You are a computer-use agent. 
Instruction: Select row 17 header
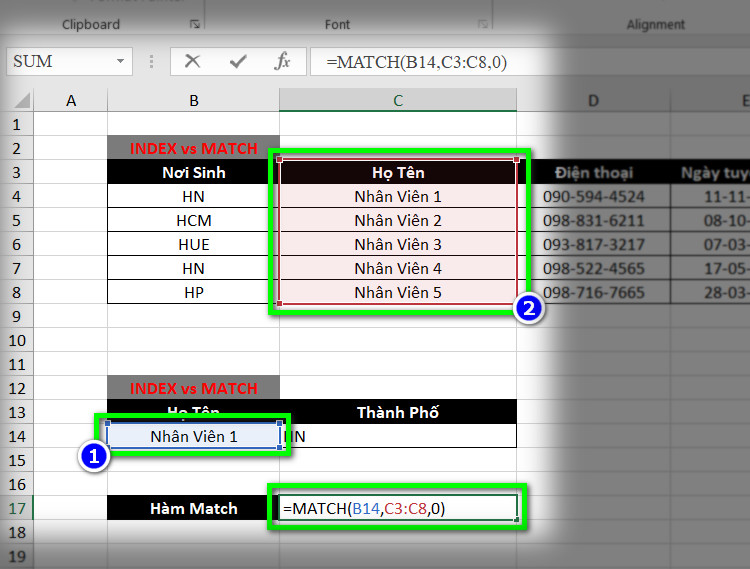pyautogui.click(x=17, y=508)
